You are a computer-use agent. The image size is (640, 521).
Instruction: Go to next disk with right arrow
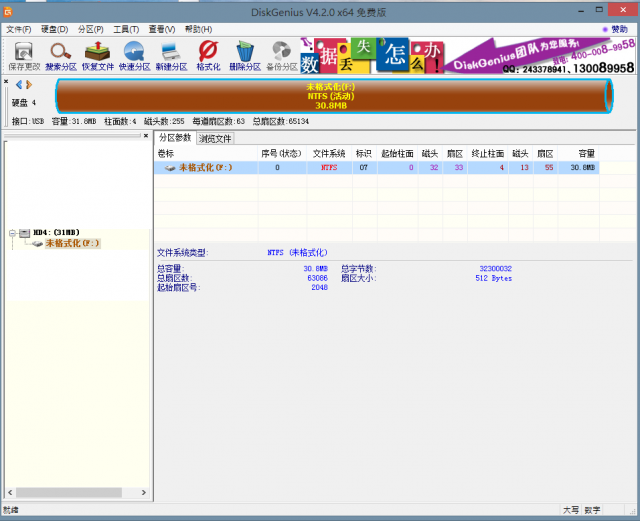tap(29, 85)
